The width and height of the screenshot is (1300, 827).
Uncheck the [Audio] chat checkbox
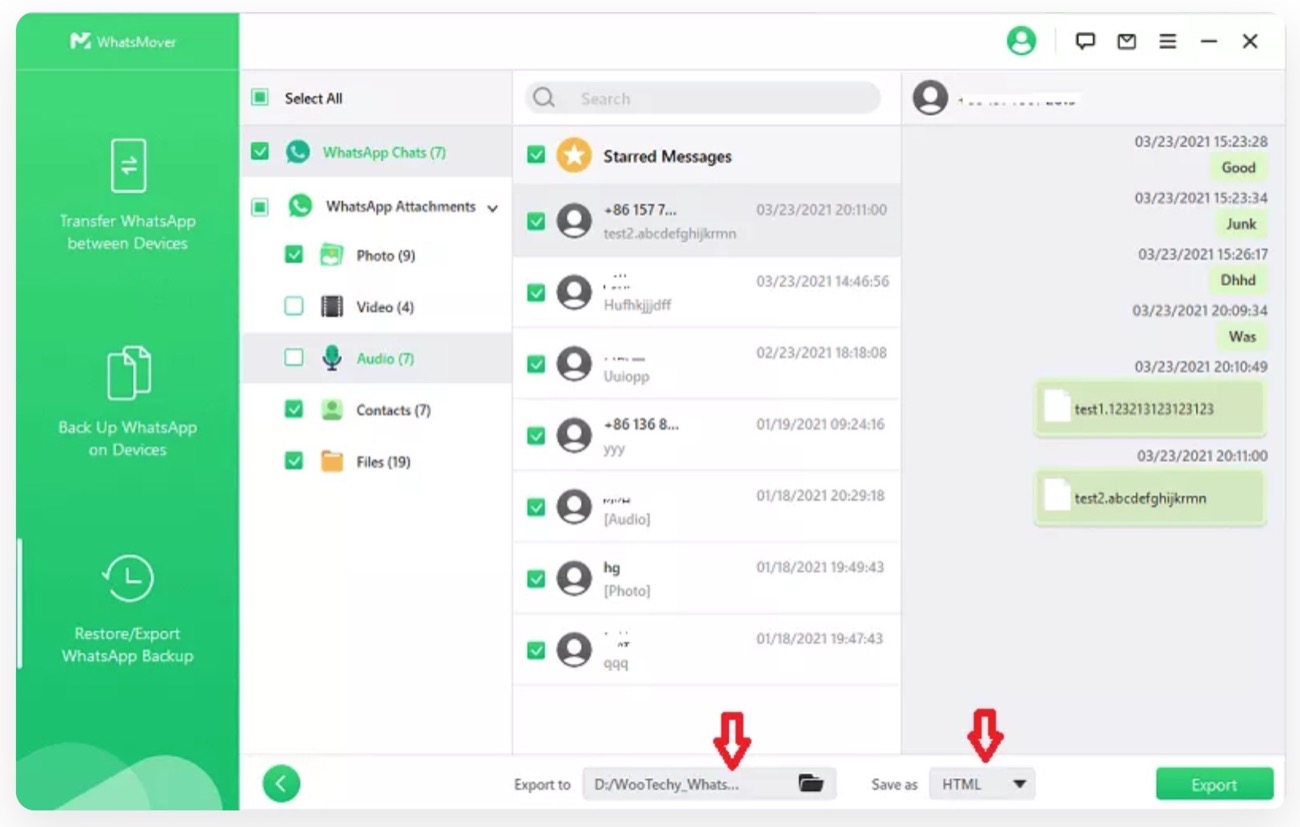point(536,507)
